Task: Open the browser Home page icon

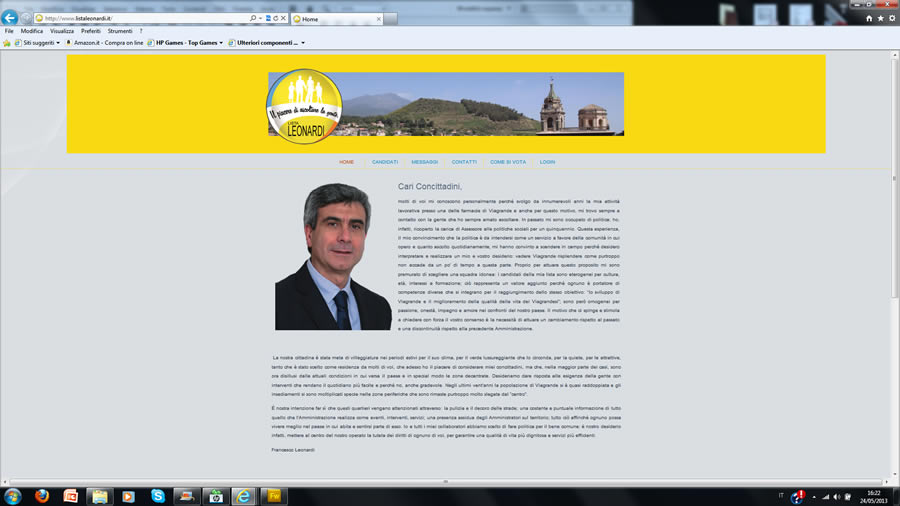Action: click(x=869, y=18)
